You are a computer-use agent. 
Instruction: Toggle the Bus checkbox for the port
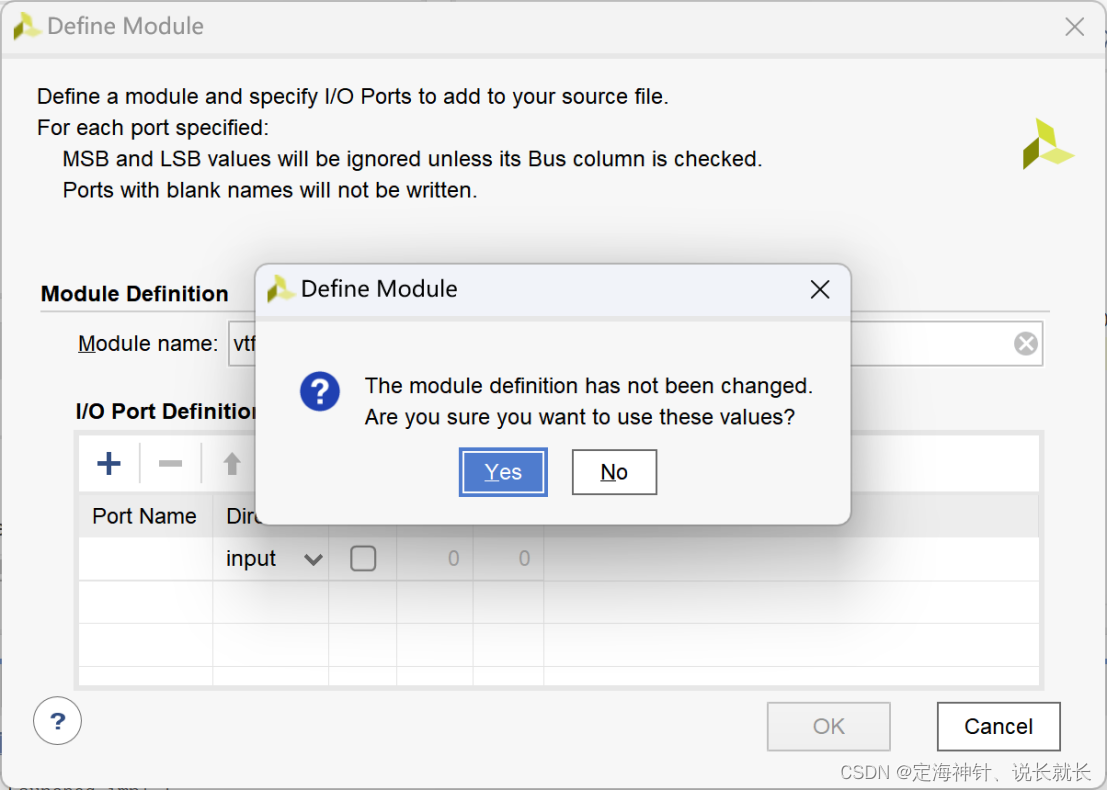(x=363, y=559)
